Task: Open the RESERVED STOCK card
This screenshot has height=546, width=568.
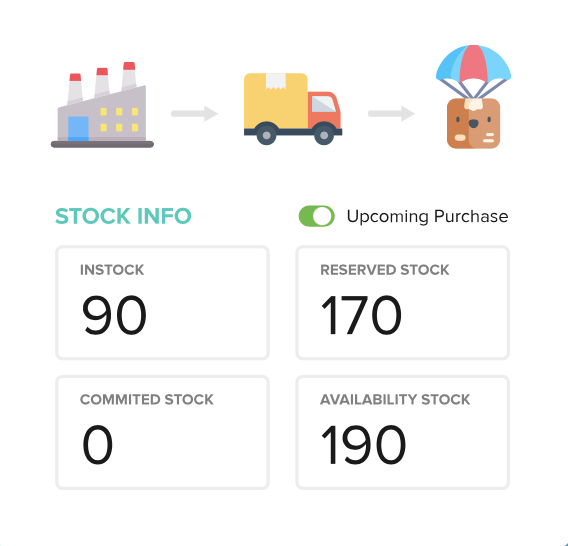Action: (402, 303)
